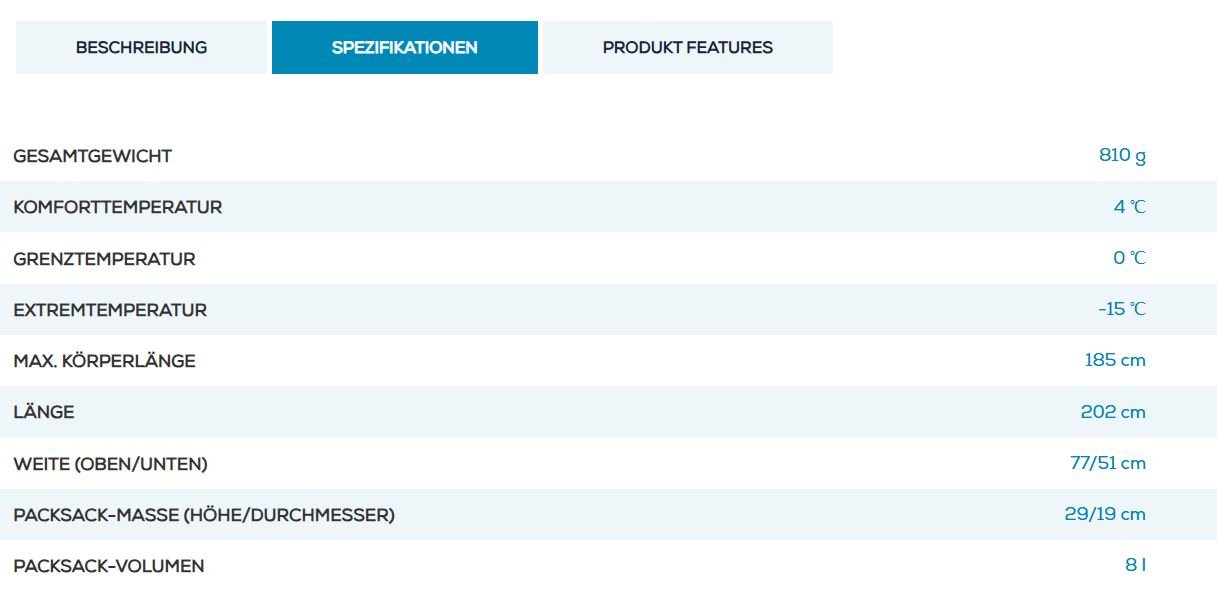Click the Grenztemperatur row label

(105, 259)
